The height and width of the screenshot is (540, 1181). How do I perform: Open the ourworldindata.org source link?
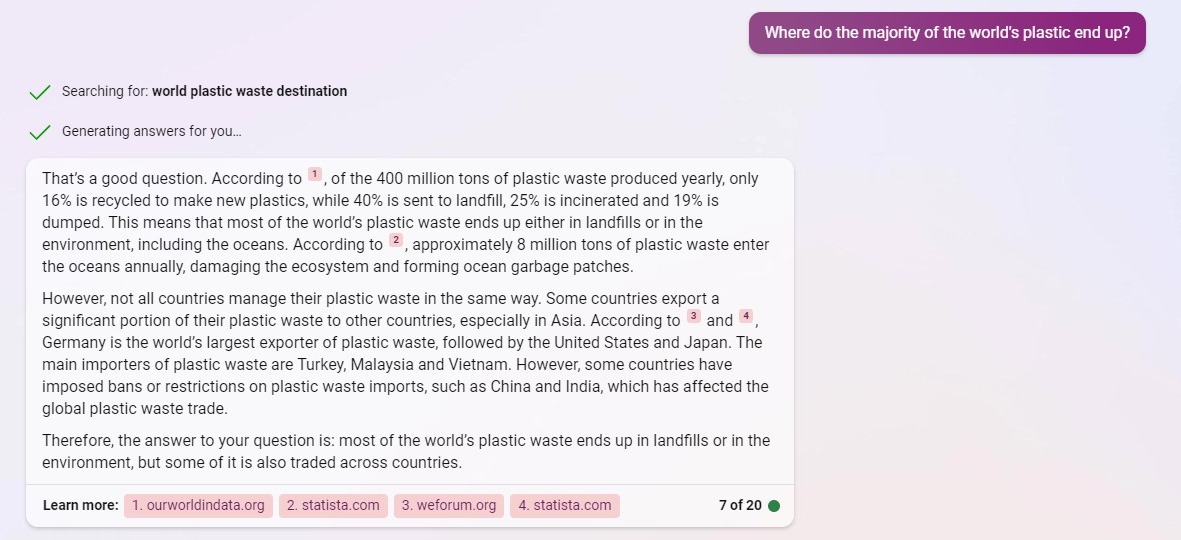click(x=198, y=505)
